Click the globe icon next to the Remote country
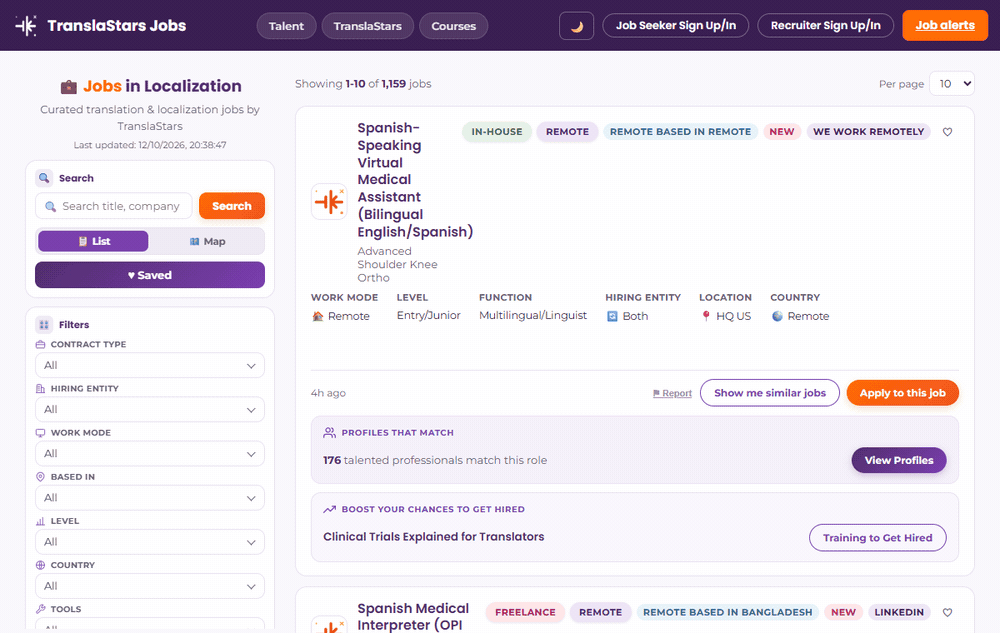Viewport: 1000px width, 633px height. 777,316
